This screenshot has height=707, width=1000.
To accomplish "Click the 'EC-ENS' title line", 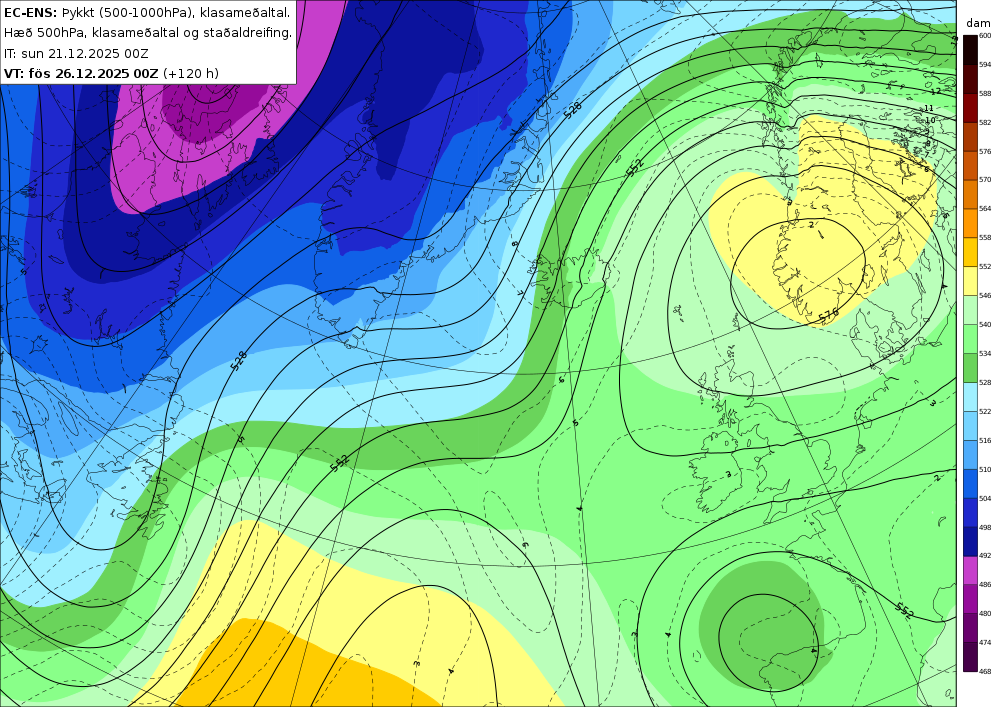I will coord(147,13).
